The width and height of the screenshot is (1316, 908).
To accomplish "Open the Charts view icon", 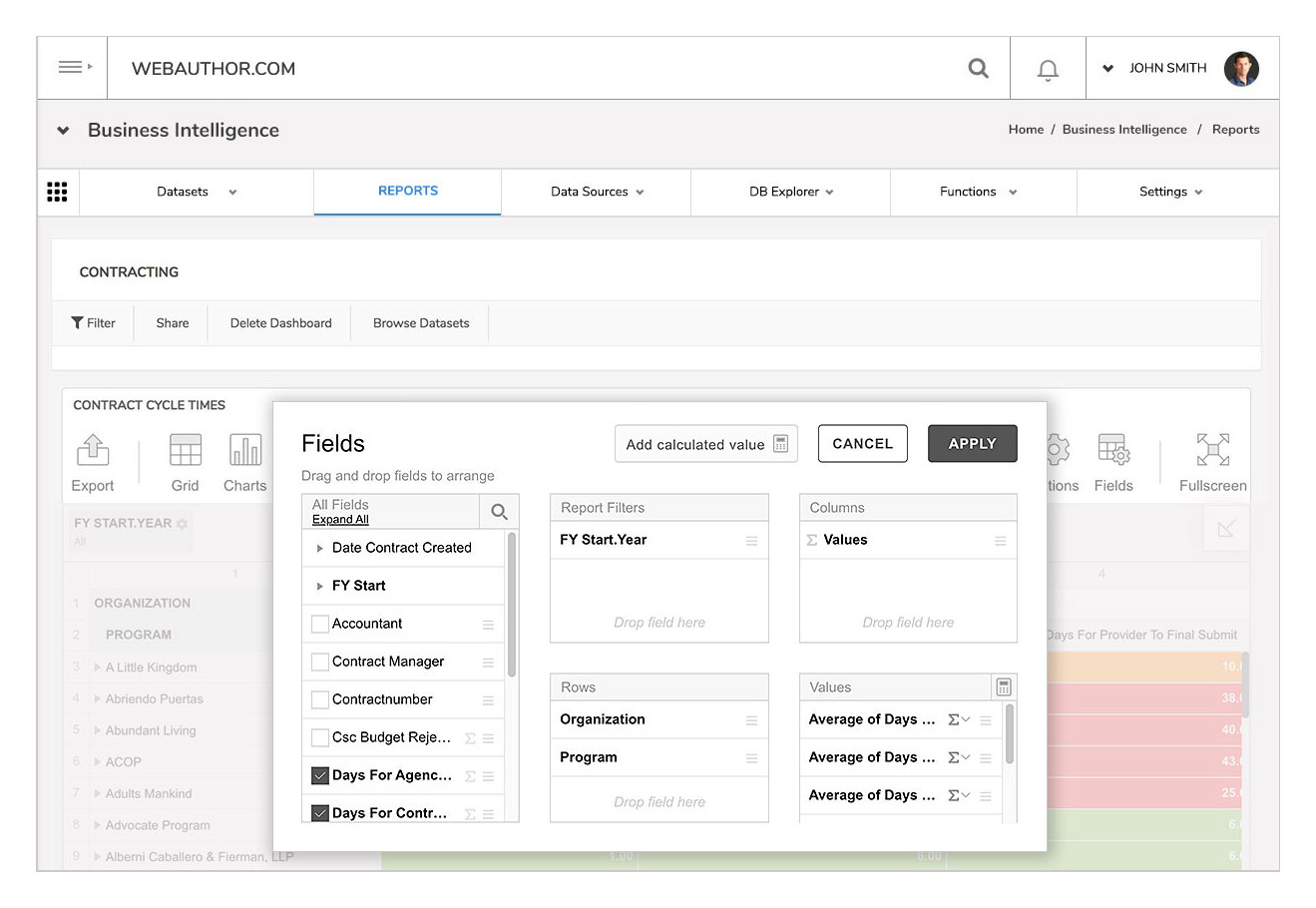I will coord(245,451).
